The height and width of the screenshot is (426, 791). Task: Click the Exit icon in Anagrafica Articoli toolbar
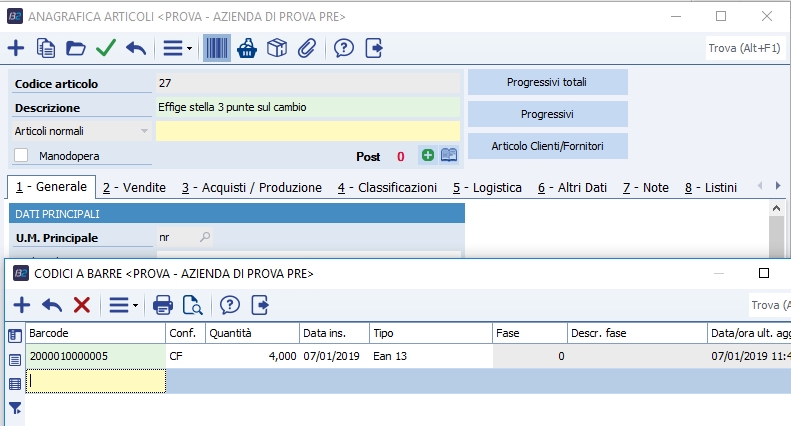(374, 48)
